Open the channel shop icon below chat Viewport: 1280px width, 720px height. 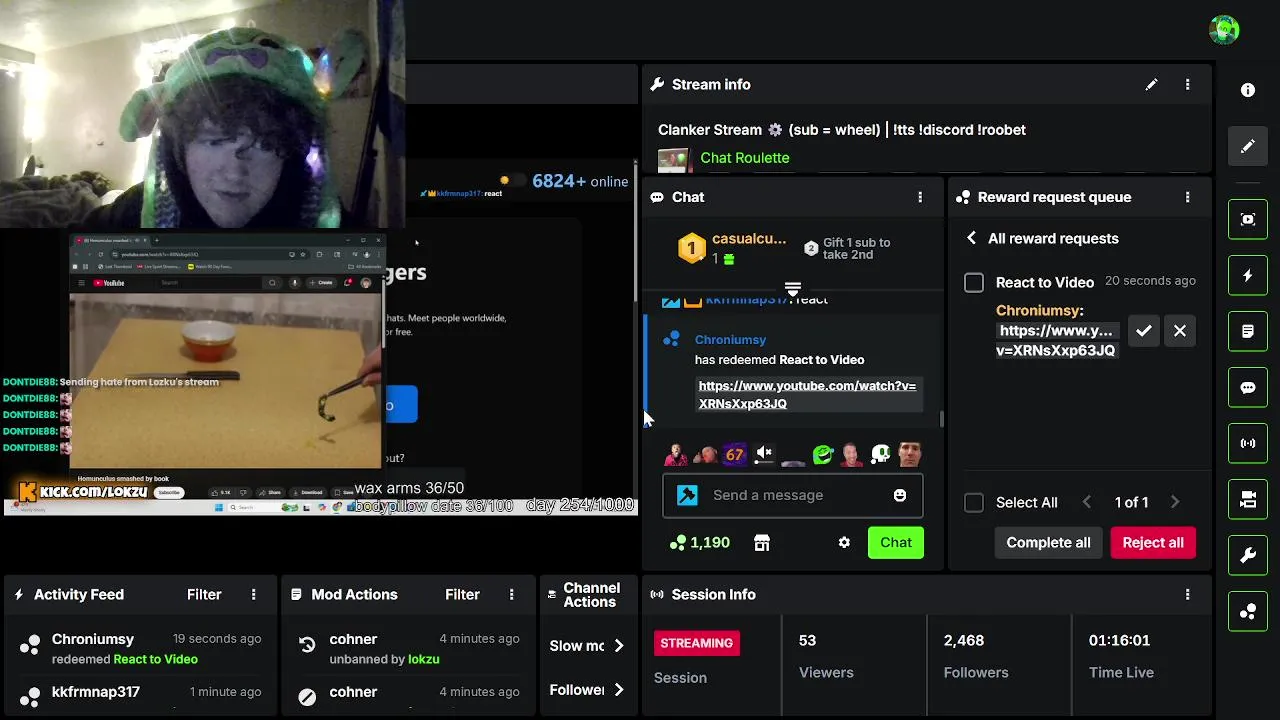(x=762, y=542)
